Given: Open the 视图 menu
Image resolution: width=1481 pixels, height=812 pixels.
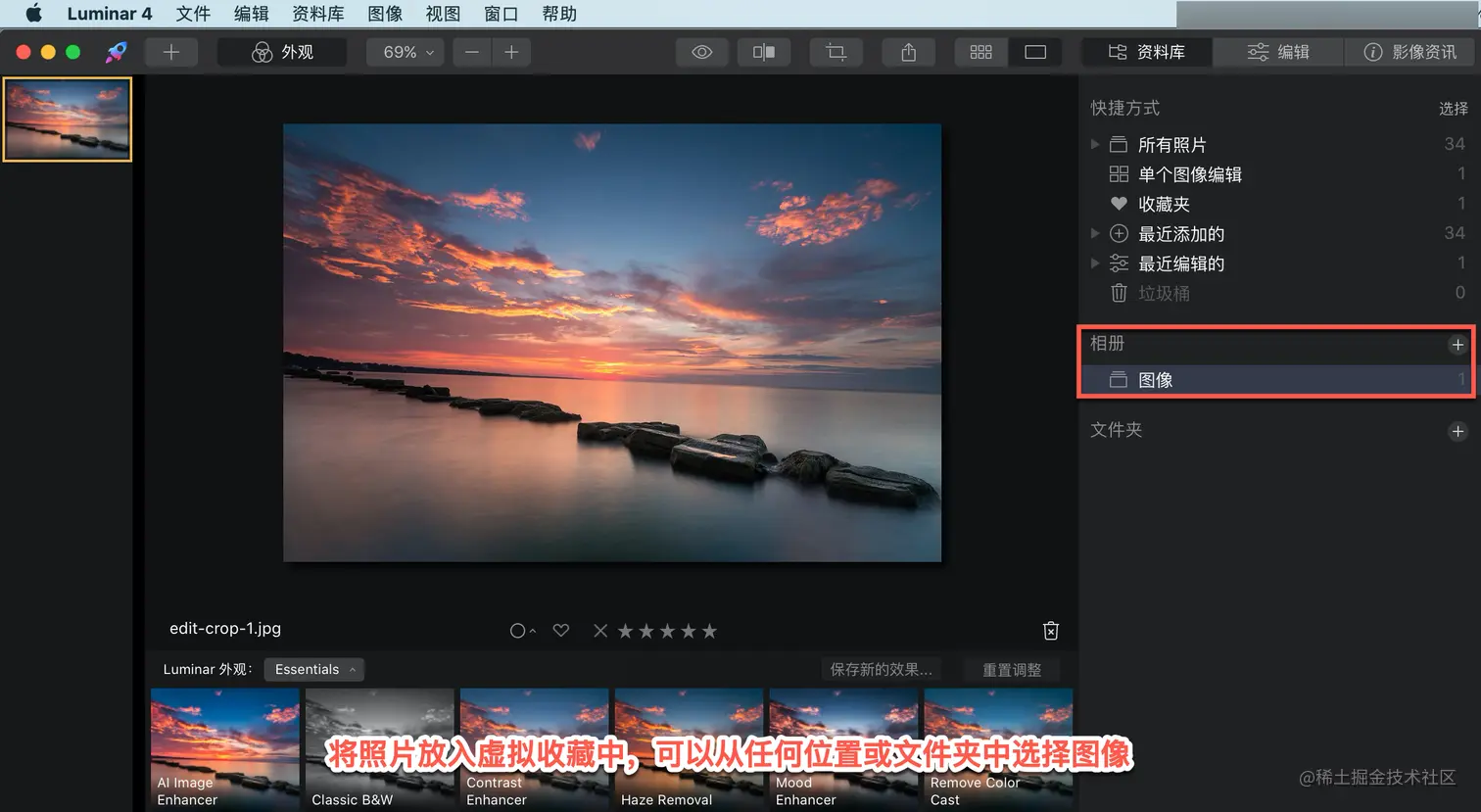Looking at the screenshot, I should (x=443, y=14).
